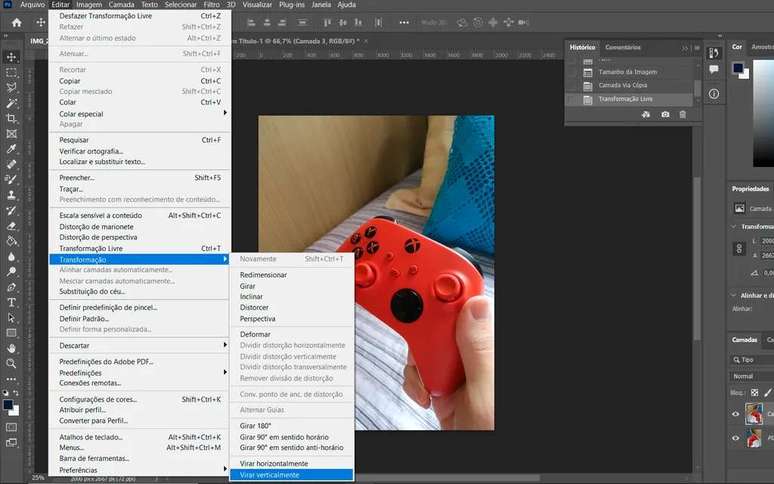
Task: Create new document from current history state
Action: [646, 114]
